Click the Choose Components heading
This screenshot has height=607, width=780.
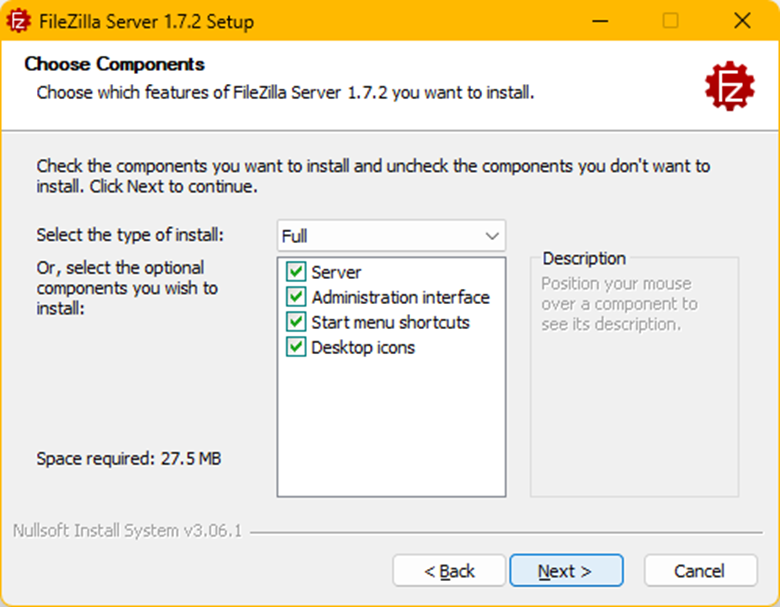115,64
